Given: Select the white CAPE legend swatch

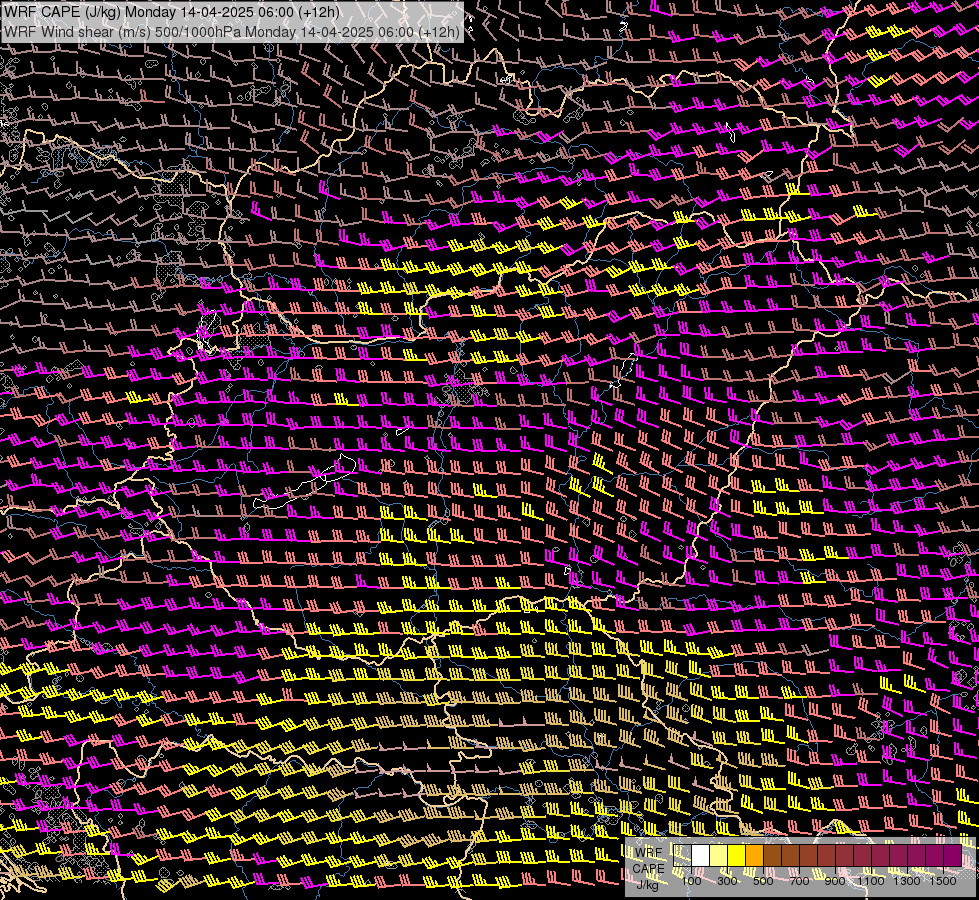Looking at the screenshot, I should coord(701,856).
